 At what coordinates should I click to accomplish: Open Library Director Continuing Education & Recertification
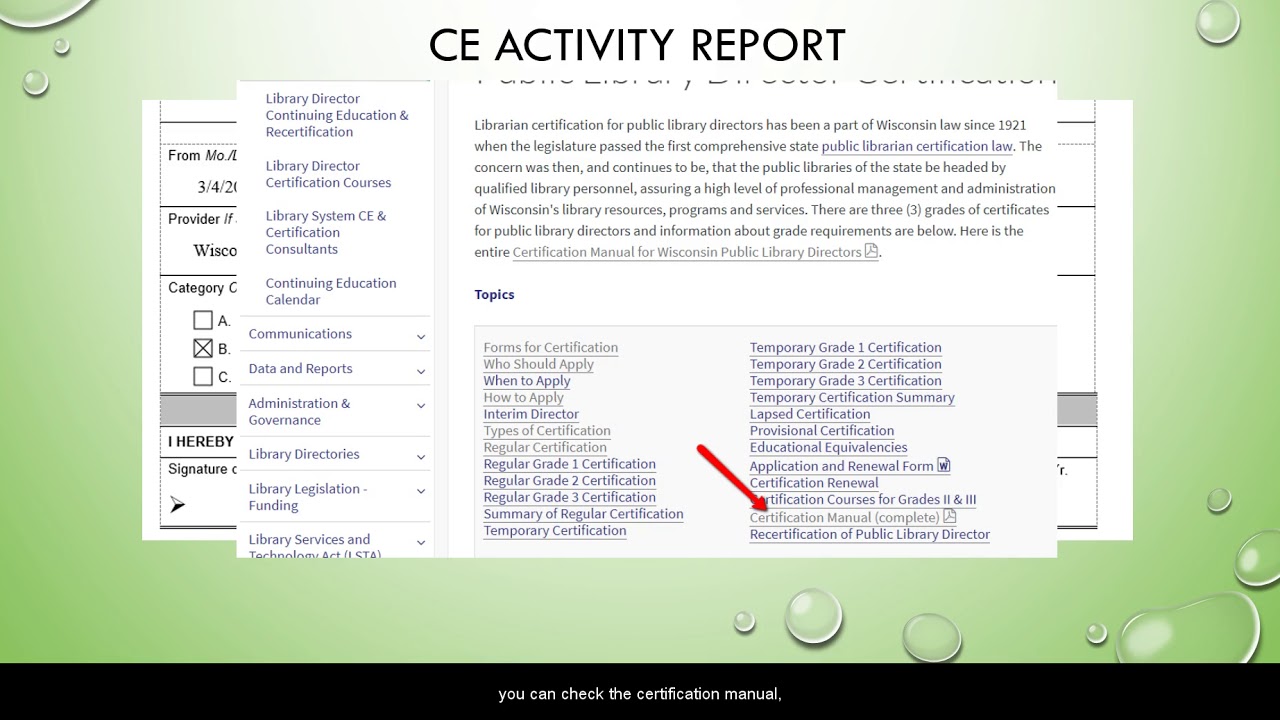pyautogui.click(x=337, y=115)
